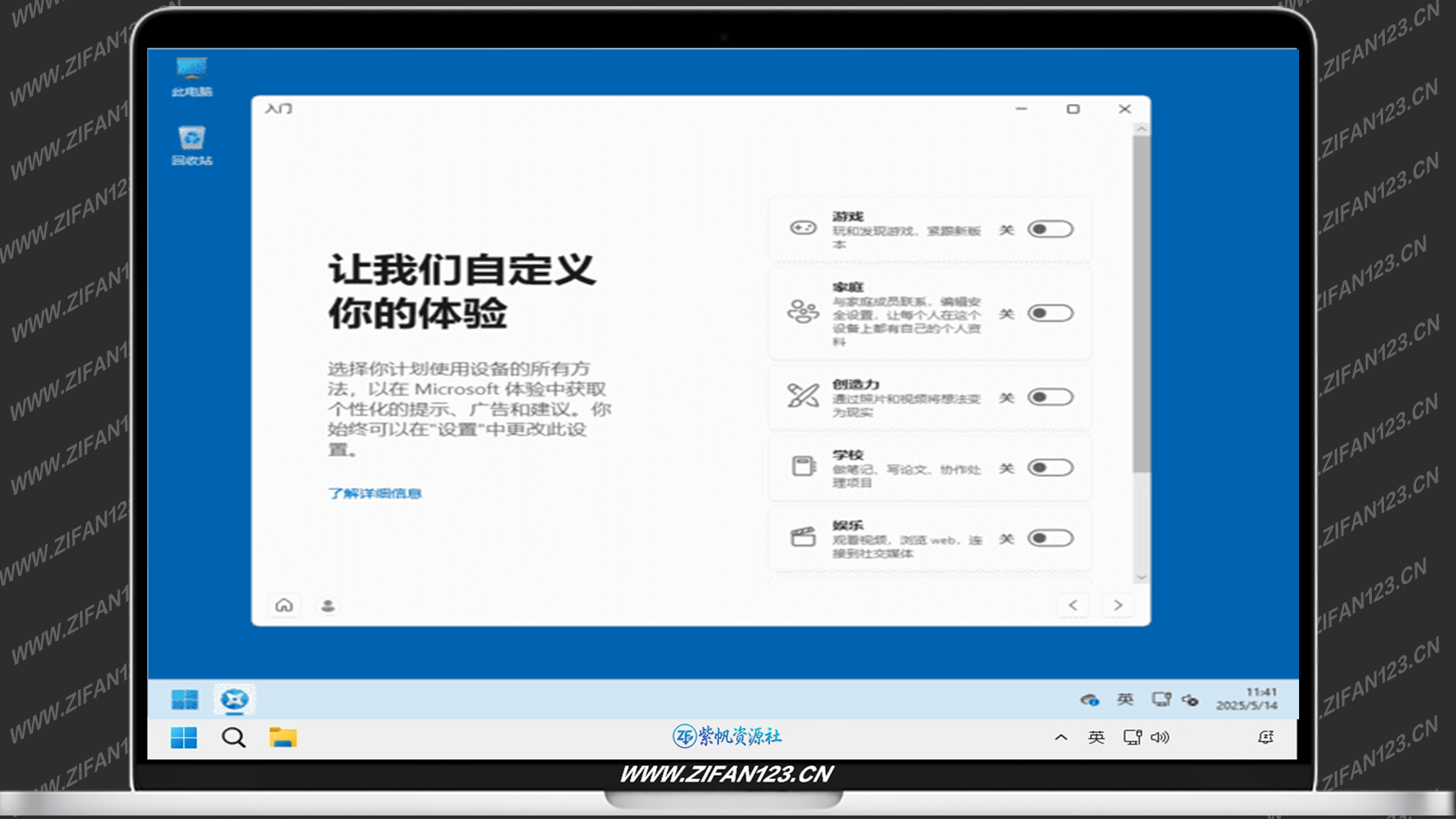The image size is (1456, 819).
Task: Open the account person icon in 入门
Action: (328, 605)
